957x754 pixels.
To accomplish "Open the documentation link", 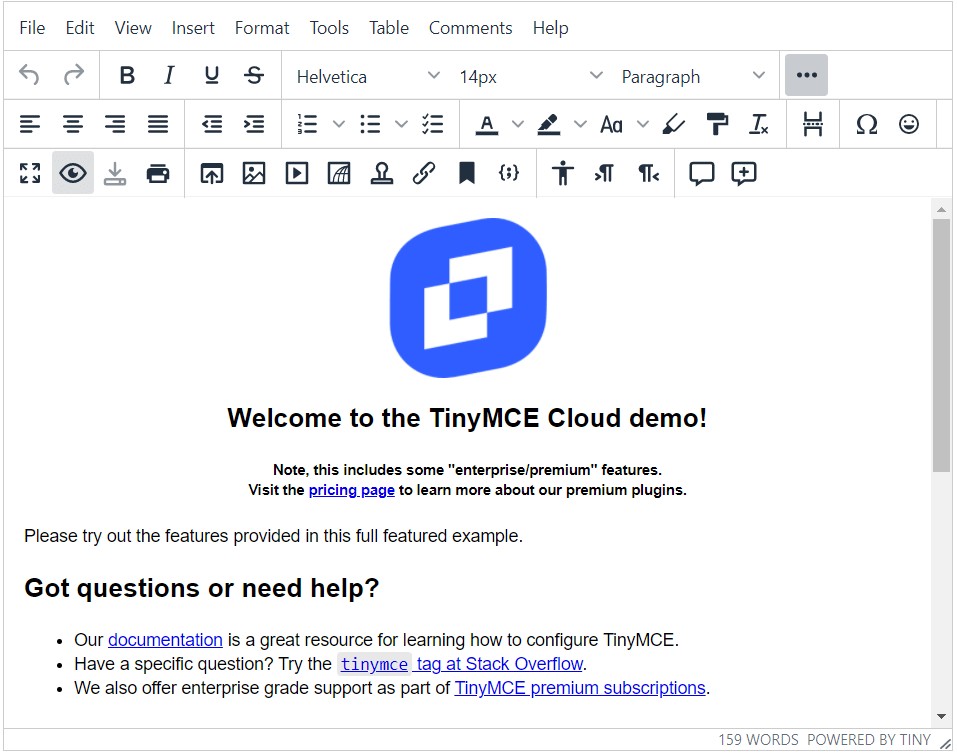I will tap(165, 640).
